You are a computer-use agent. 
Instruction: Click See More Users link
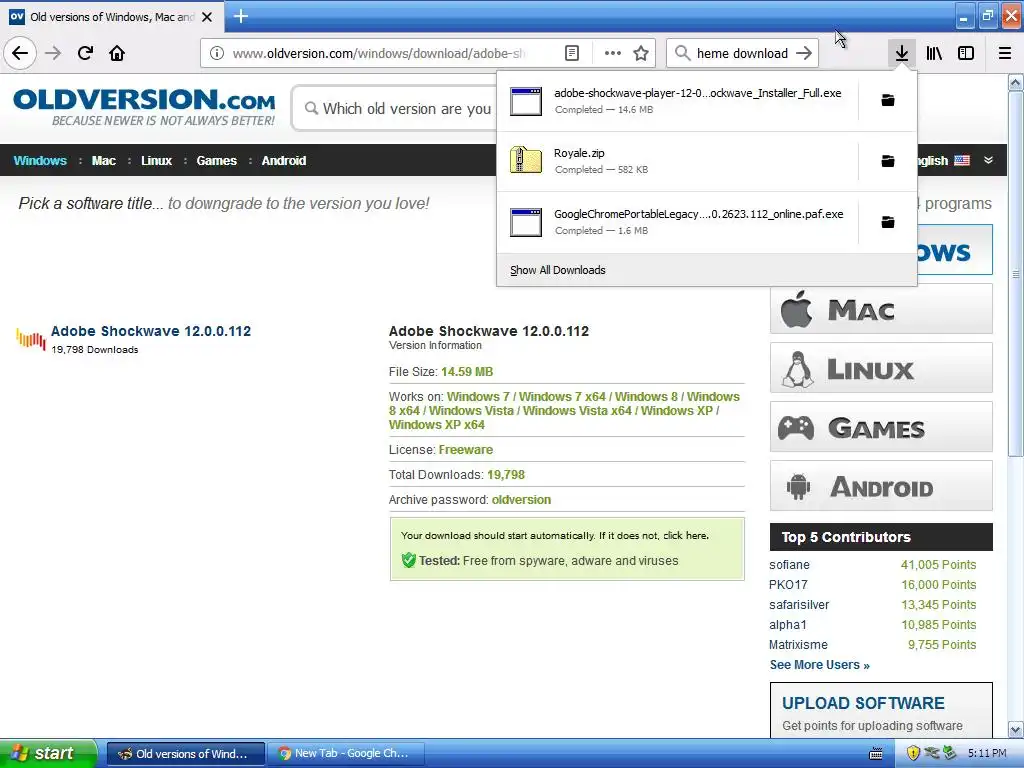coord(820,665)
